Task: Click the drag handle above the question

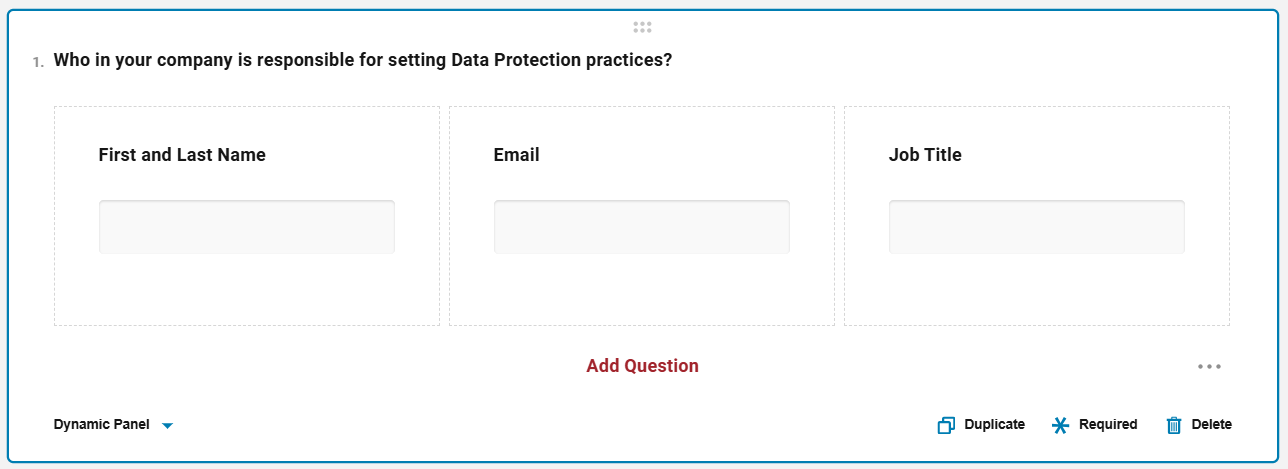Action: [x=642, y=27]
